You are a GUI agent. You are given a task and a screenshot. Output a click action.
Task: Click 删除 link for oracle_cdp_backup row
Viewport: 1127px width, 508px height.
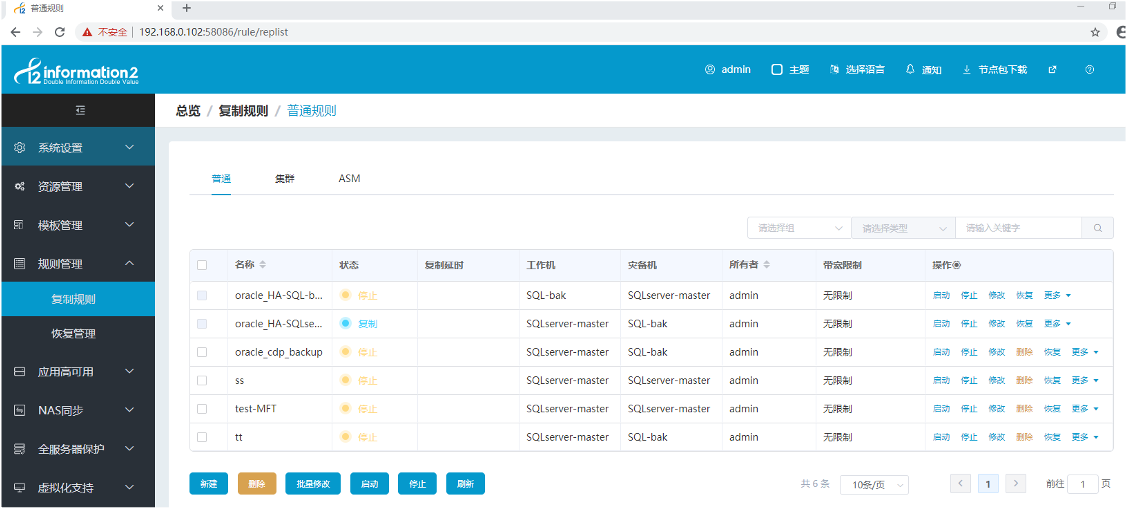coord(1024,352)
